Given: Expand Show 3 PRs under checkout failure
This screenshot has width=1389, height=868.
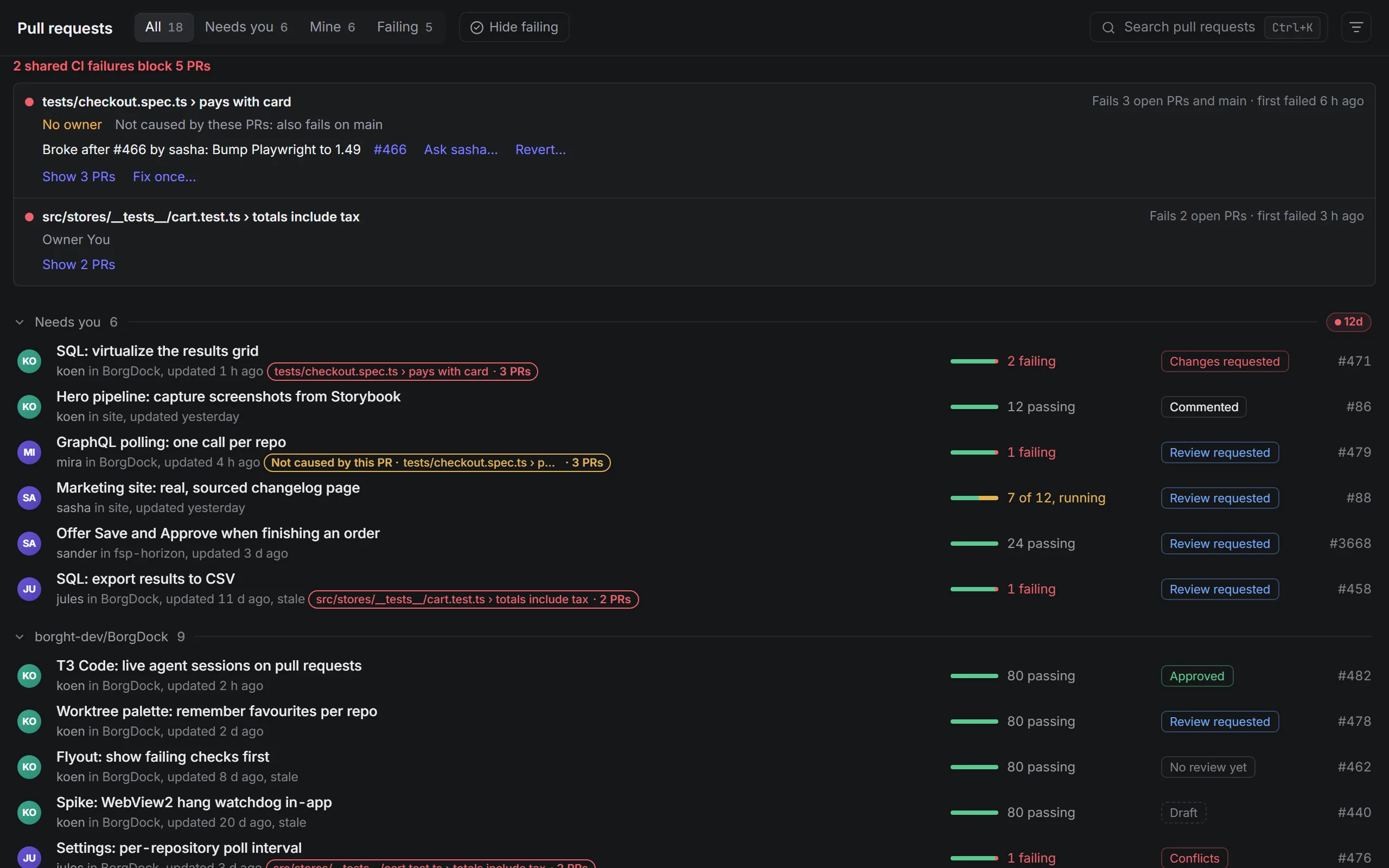Looking at the screenshot, I should click(79, 177).
